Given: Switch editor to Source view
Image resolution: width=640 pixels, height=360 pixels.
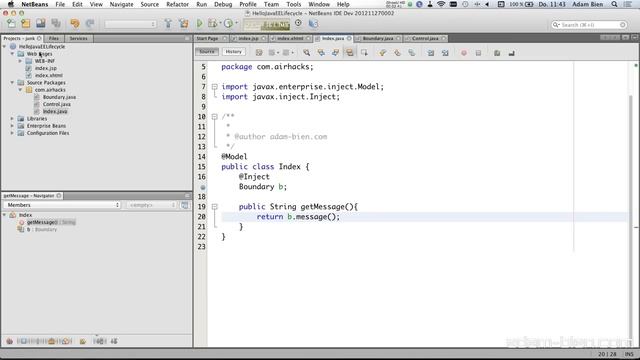Looking at the screenshot, I should pyautogui.click(x=207, y=52).
